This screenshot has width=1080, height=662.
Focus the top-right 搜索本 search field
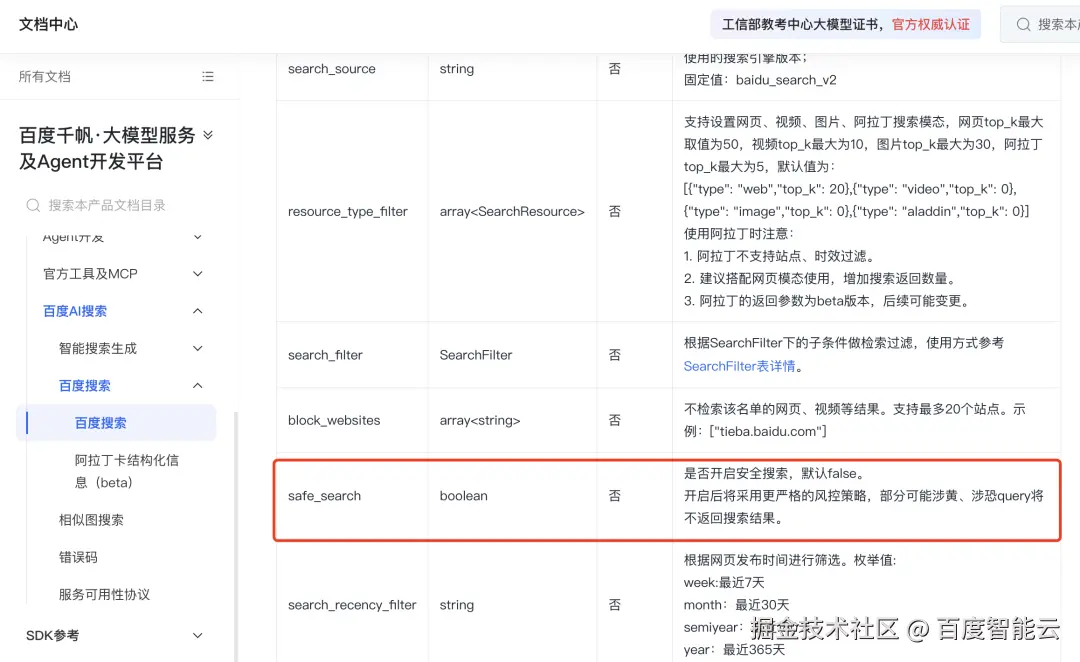(x=1041, y=25)
